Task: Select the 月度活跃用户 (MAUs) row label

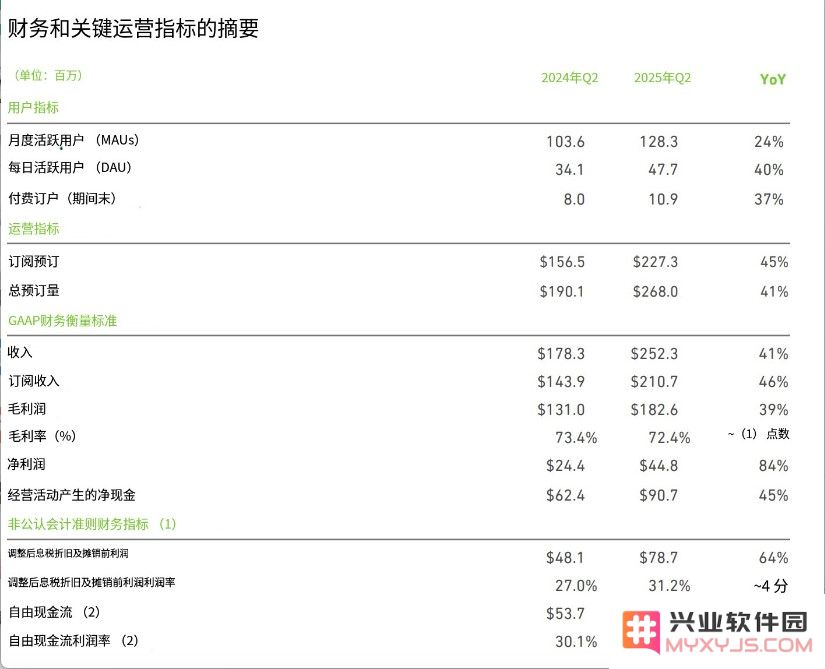Action: pos(73,141)
